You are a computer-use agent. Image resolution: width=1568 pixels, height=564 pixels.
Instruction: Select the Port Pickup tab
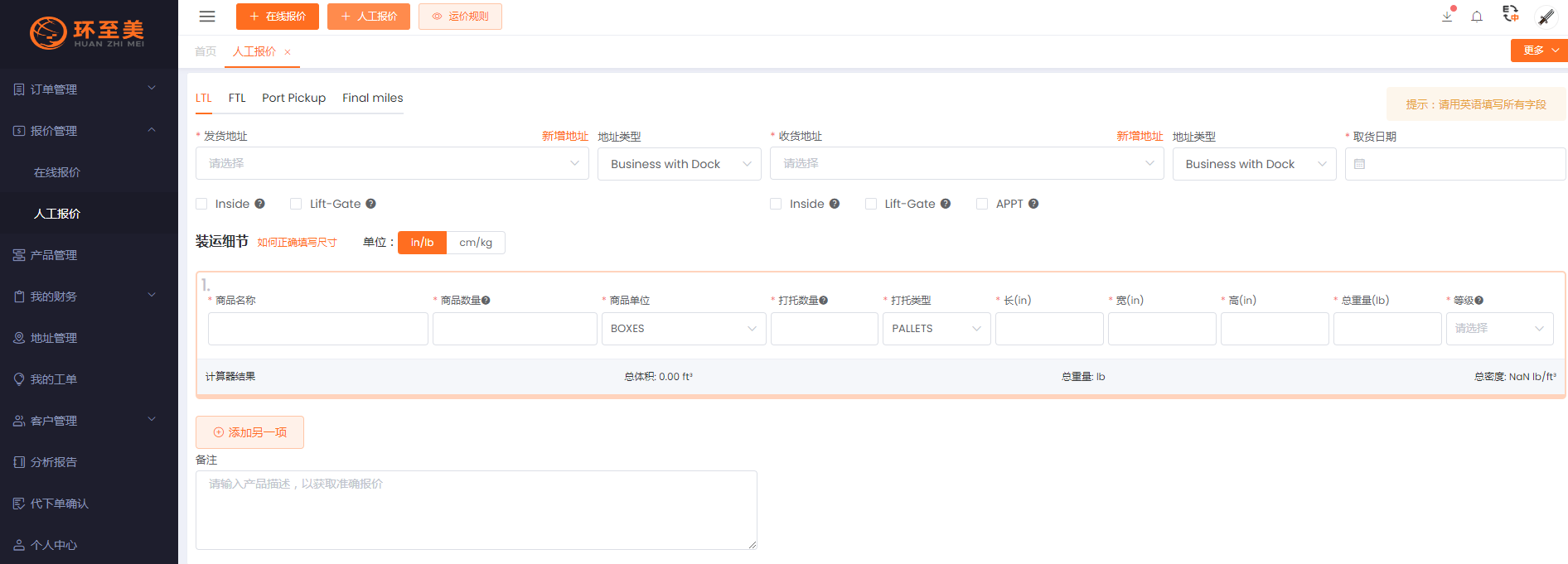coord(293,98)
